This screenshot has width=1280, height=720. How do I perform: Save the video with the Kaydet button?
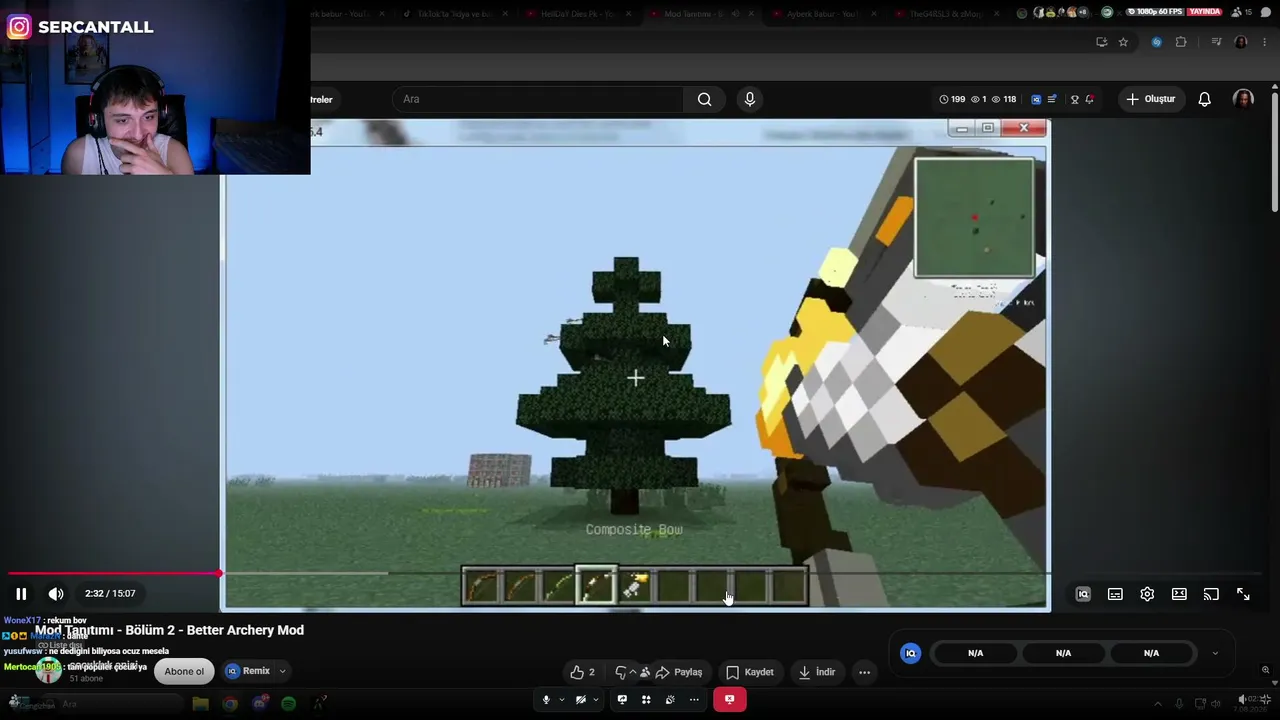(x=750, y=672)
